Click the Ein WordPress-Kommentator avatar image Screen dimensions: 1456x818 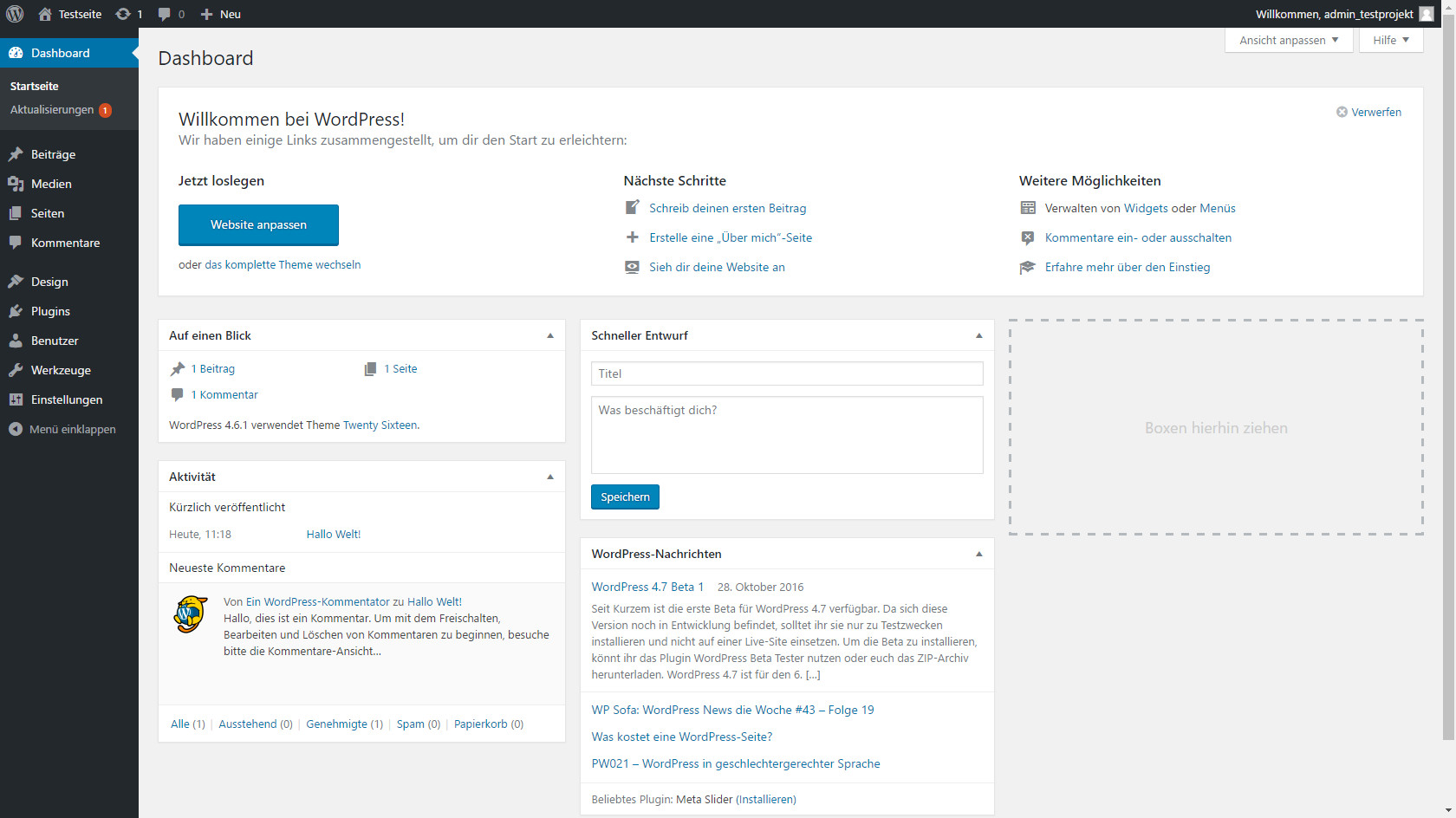point(191,614)
